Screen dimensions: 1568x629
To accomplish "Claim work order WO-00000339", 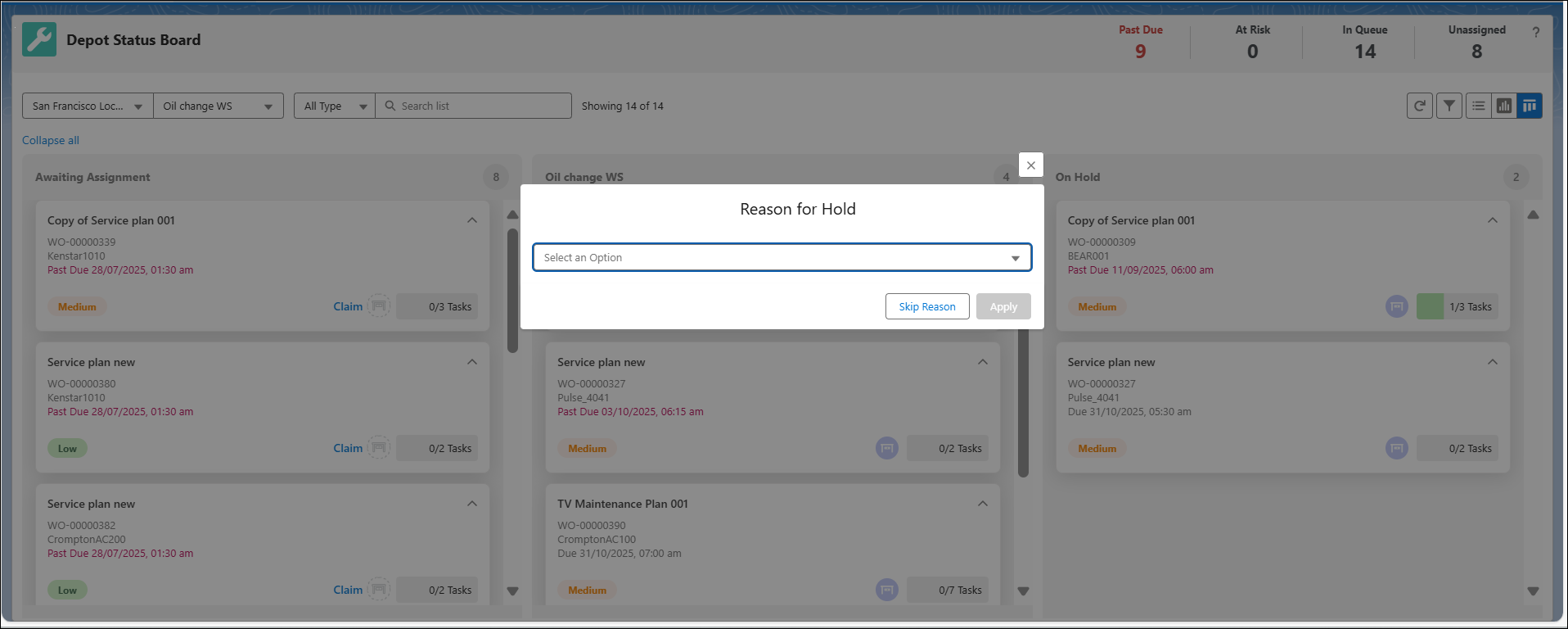I will pyautogui.click(x=348, y=306).
